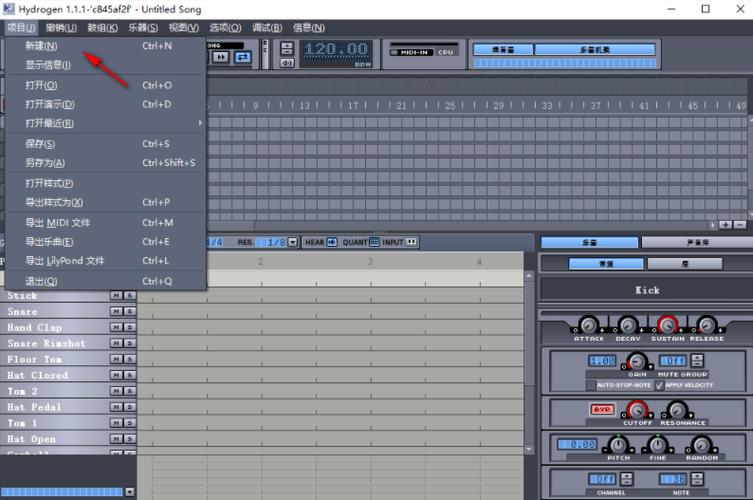The height and width of the screenshot is (500, 753).
Task: Toggle the metronome icon below BPM stepper
Action: click(x=287, y=63)
